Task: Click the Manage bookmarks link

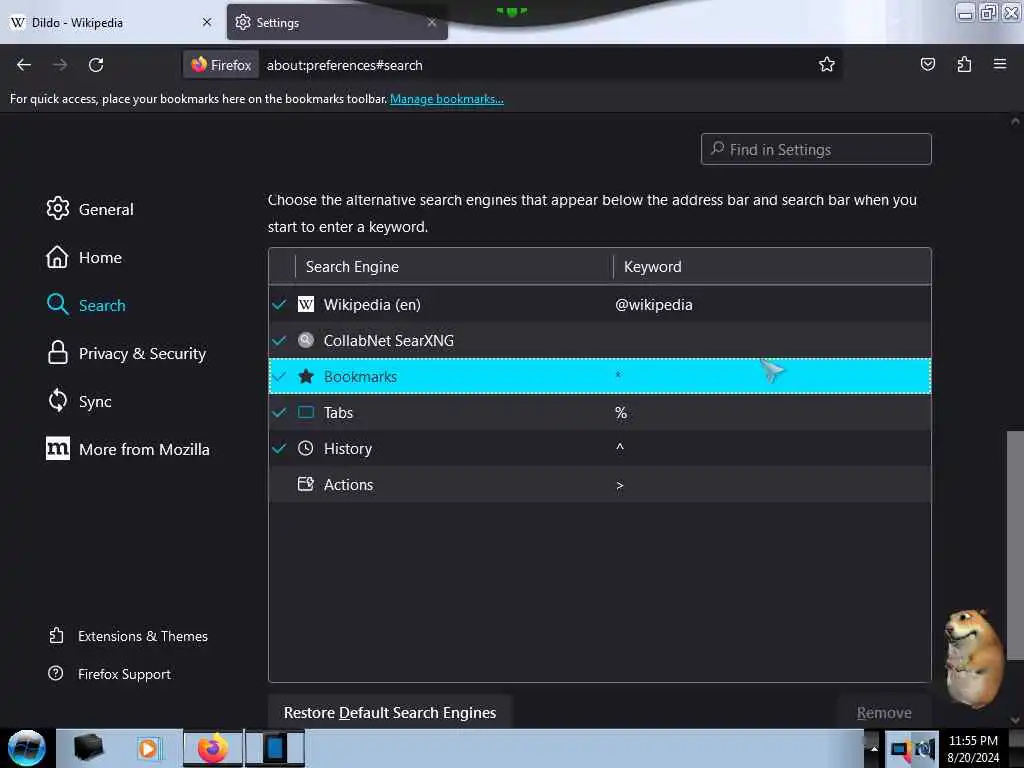Action: (x=447, y=99)
